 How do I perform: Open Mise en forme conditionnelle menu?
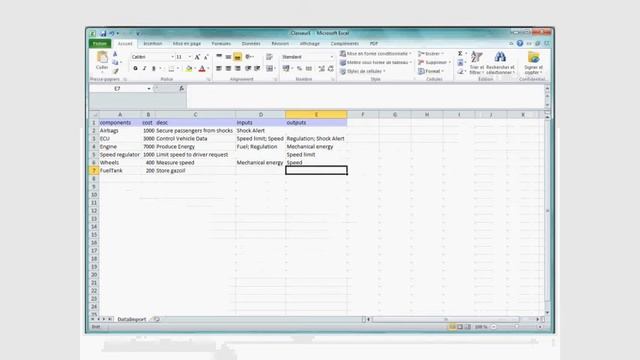[376, 54]
